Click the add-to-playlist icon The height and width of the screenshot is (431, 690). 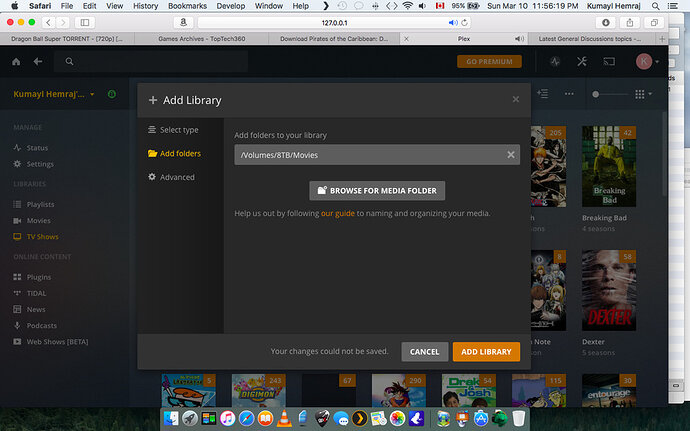pos(543,94)
